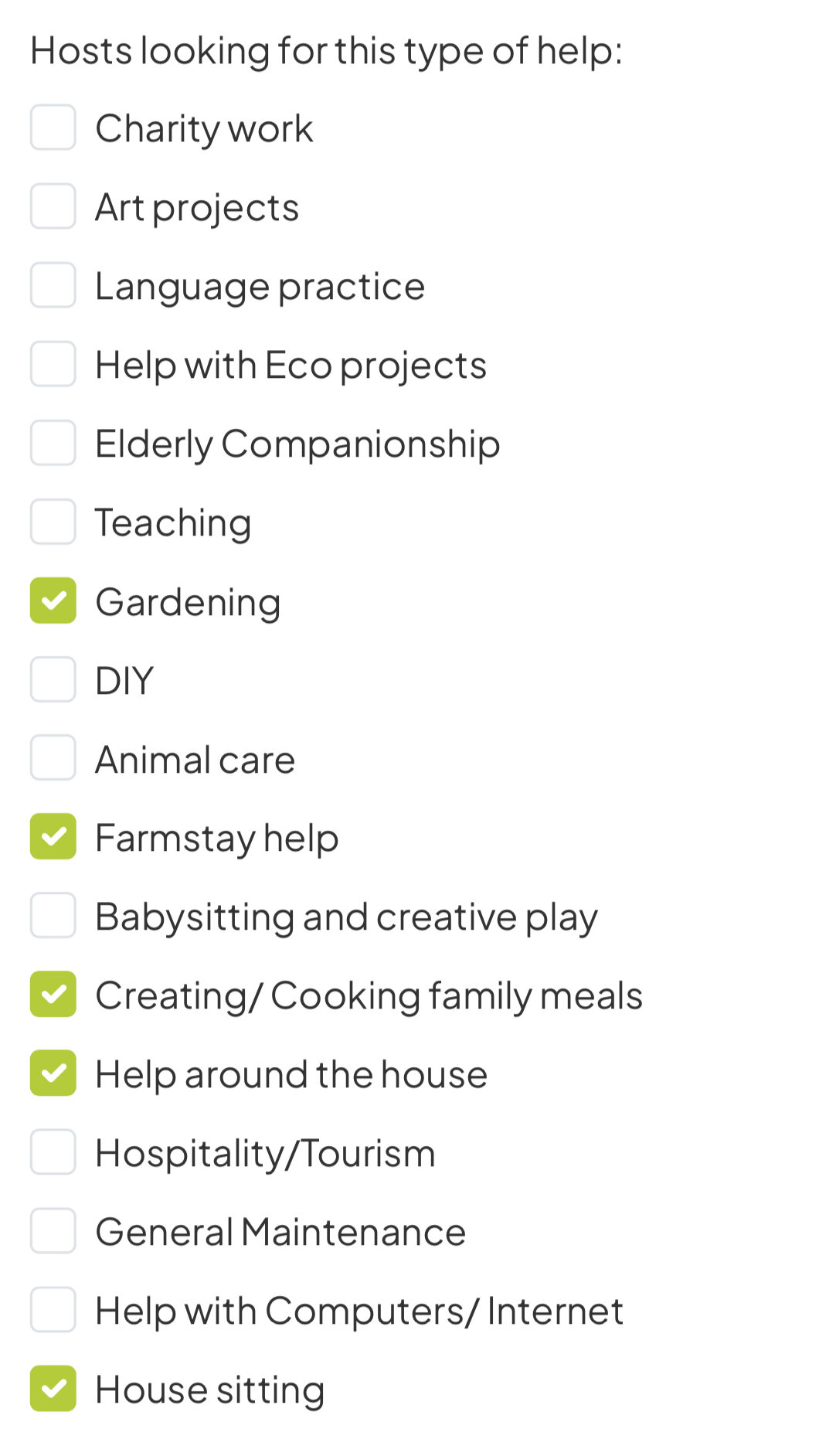Screen dimensions: 819x1456
Task: Click the Teaching label text
Action: click(x=173, y=523)
